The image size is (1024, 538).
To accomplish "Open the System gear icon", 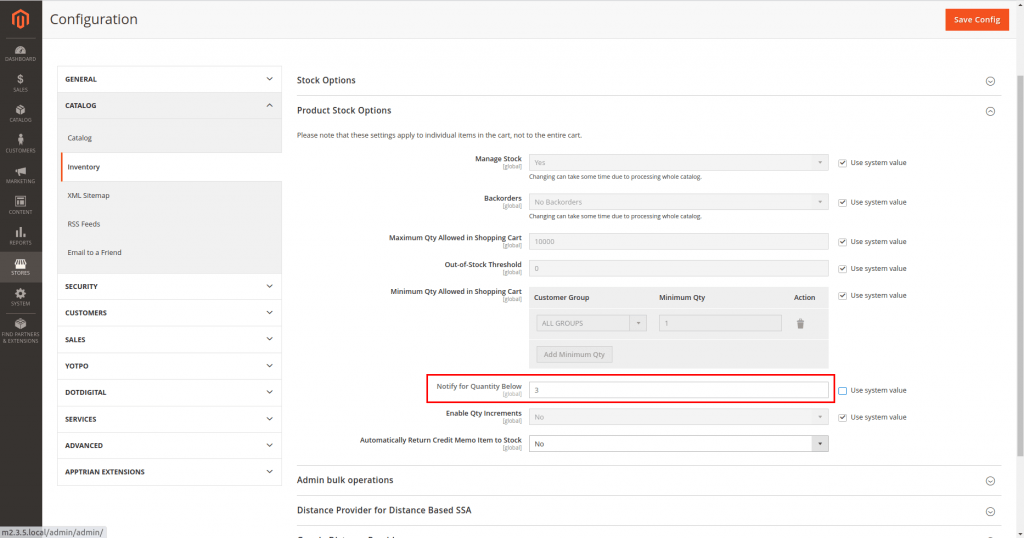I will coord(20,296).
